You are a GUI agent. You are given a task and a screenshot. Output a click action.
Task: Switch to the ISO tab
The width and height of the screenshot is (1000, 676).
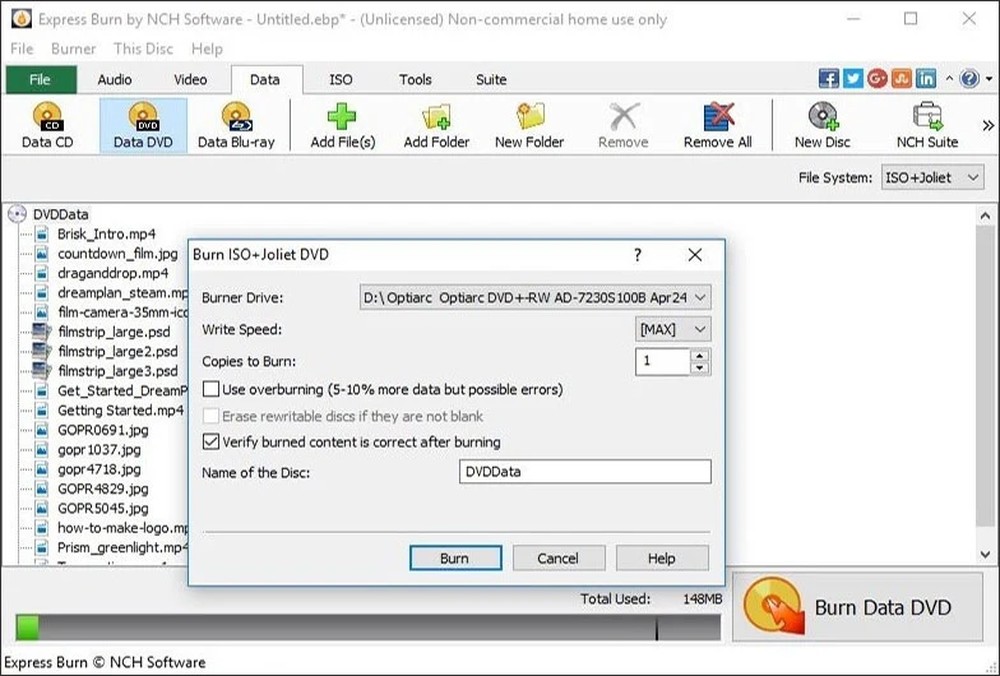coord(341,79)
